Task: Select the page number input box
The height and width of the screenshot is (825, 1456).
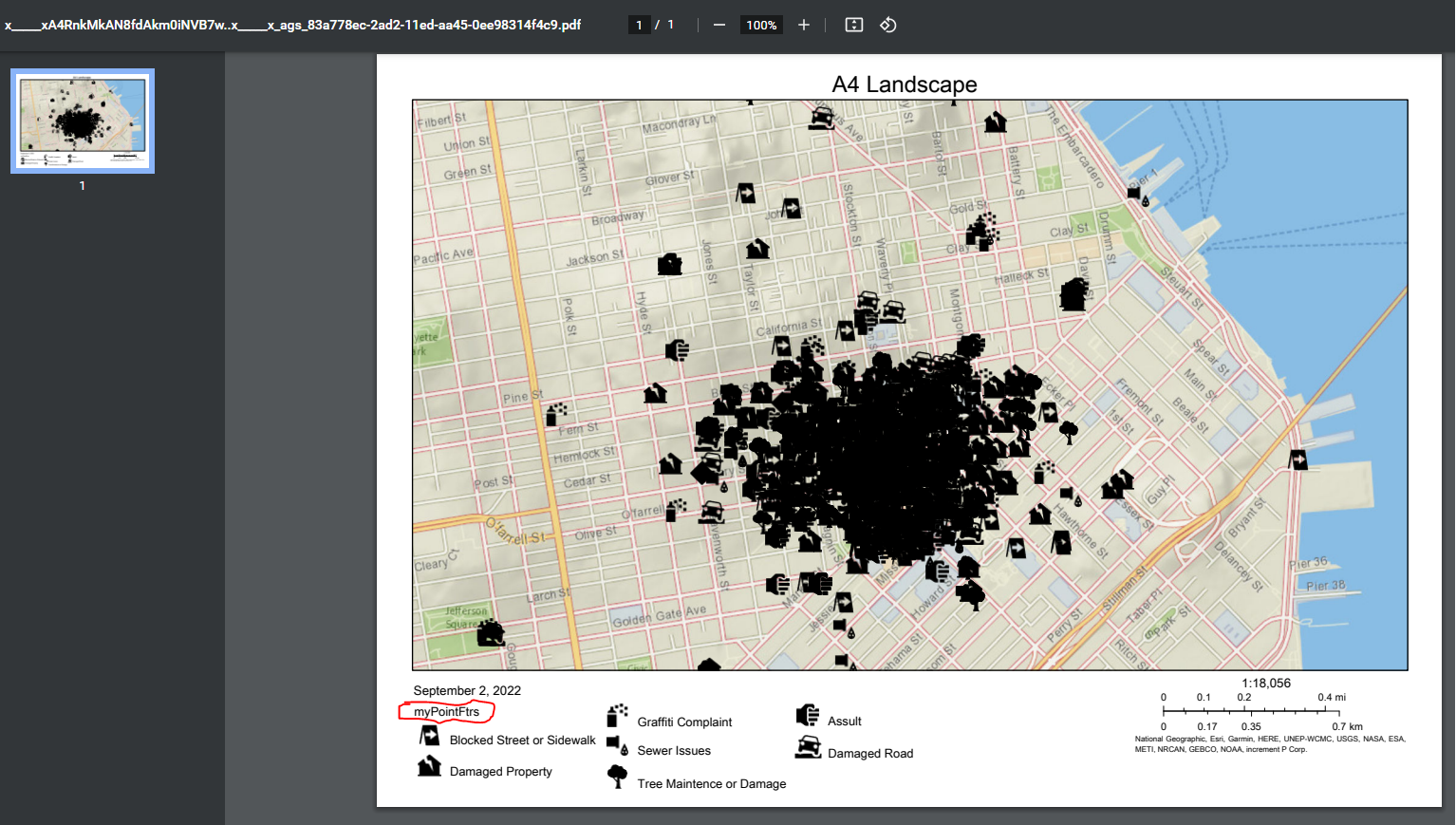Action: click(639, 24)
